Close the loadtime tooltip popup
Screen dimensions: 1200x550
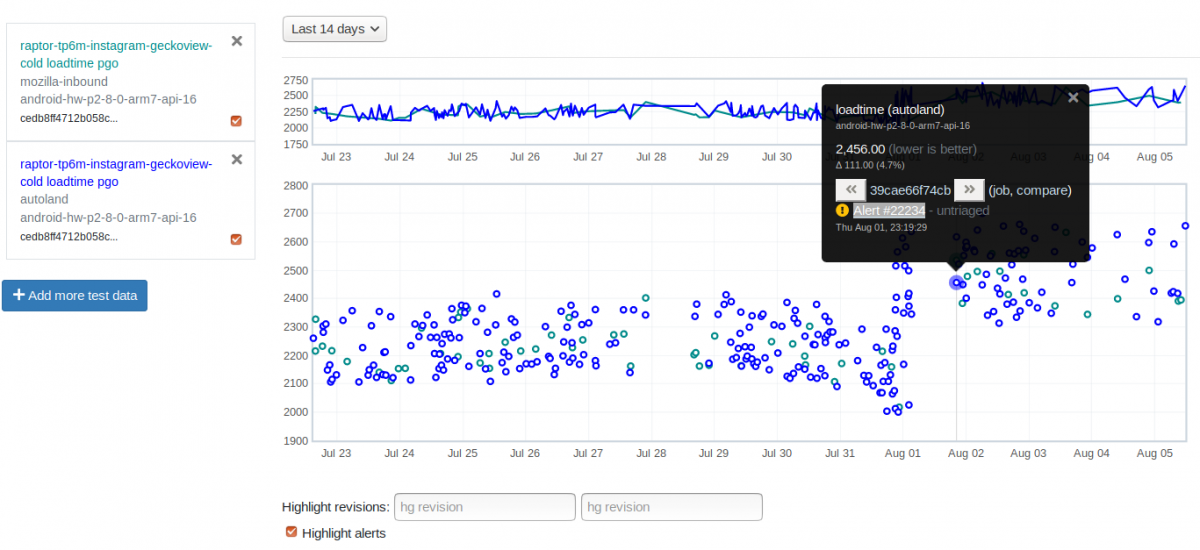coord(1073,97)
